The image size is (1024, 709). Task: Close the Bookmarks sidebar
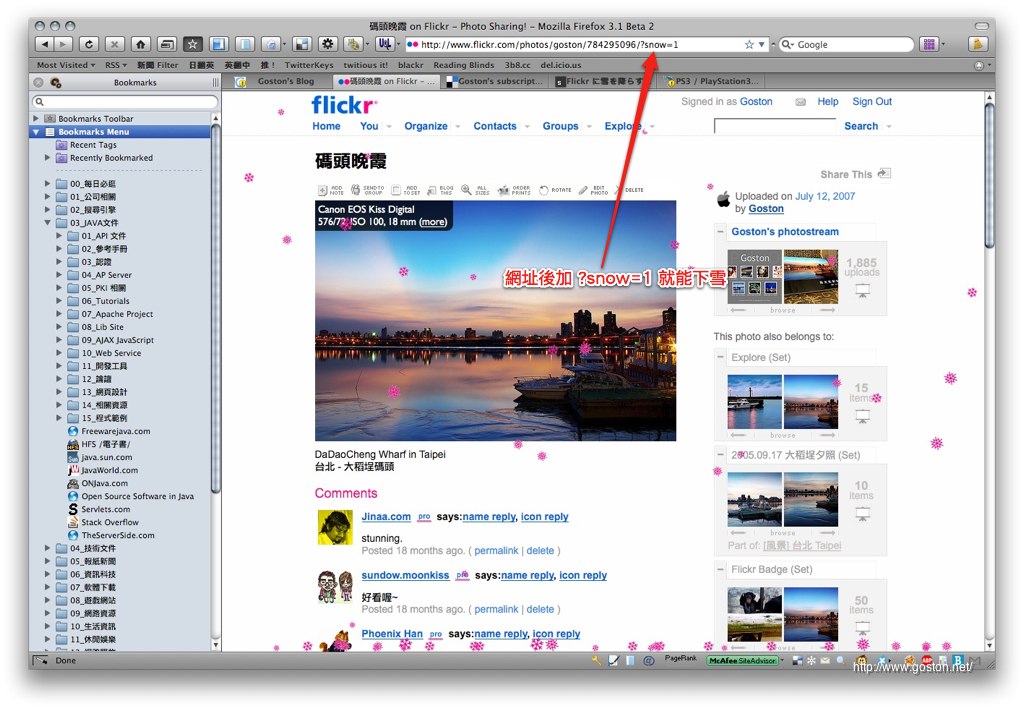[39, 82]
